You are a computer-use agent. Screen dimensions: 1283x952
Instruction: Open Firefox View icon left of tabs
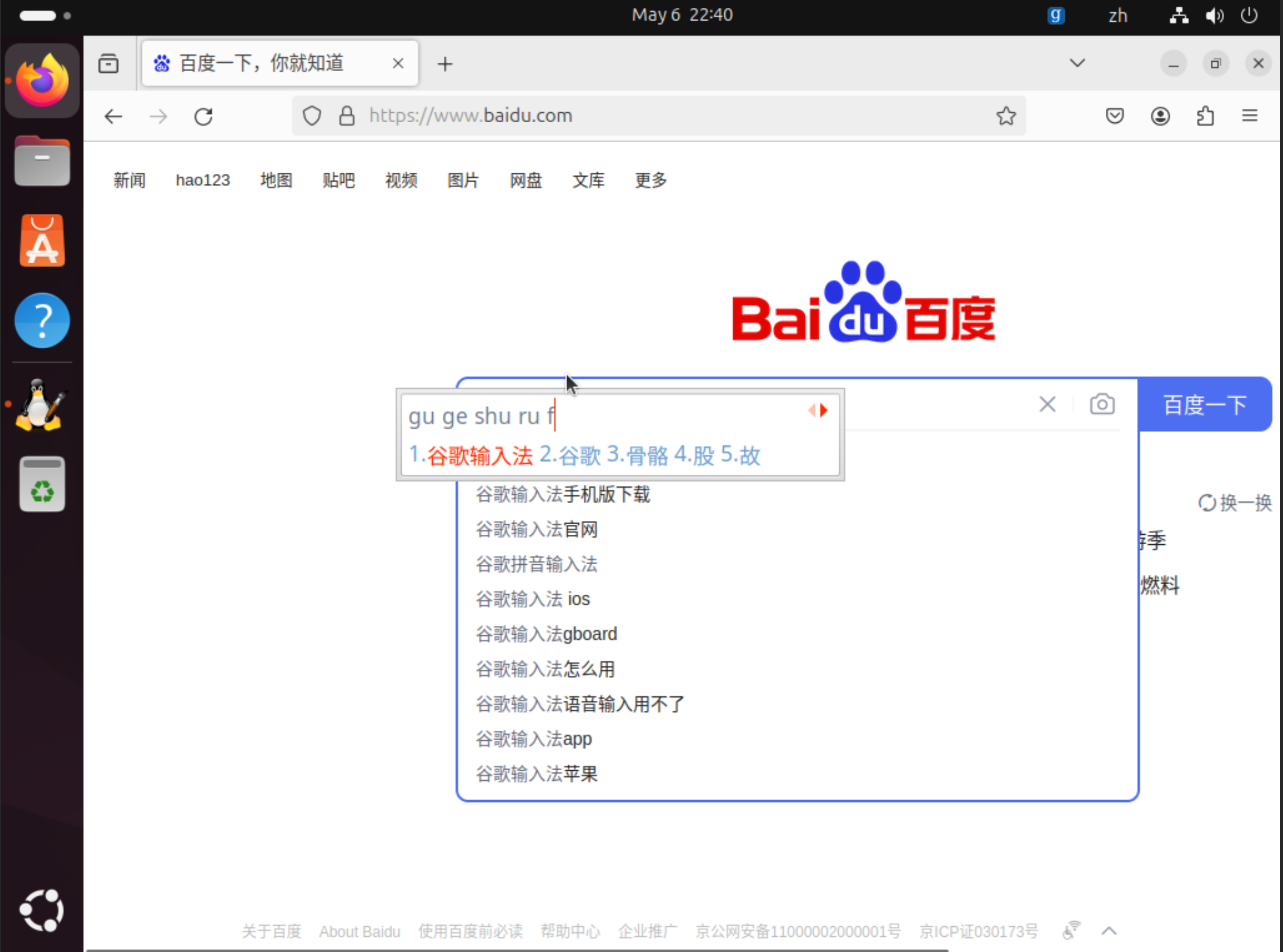109,63
